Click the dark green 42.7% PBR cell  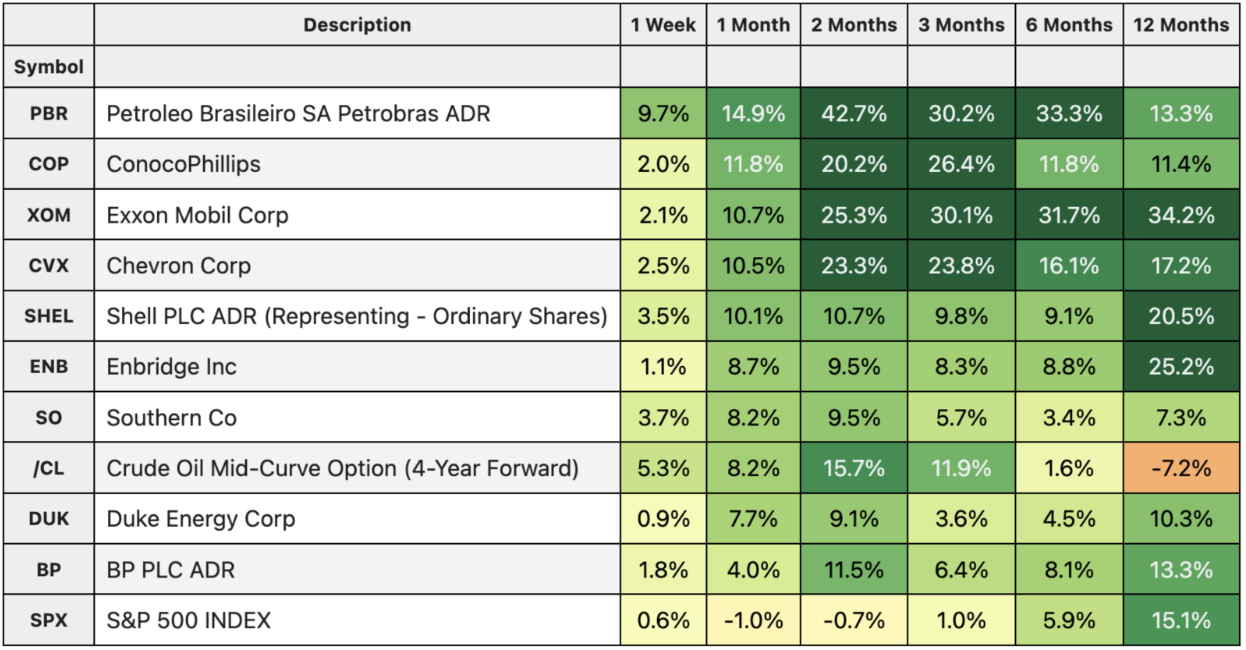click(x=854, y=114)
